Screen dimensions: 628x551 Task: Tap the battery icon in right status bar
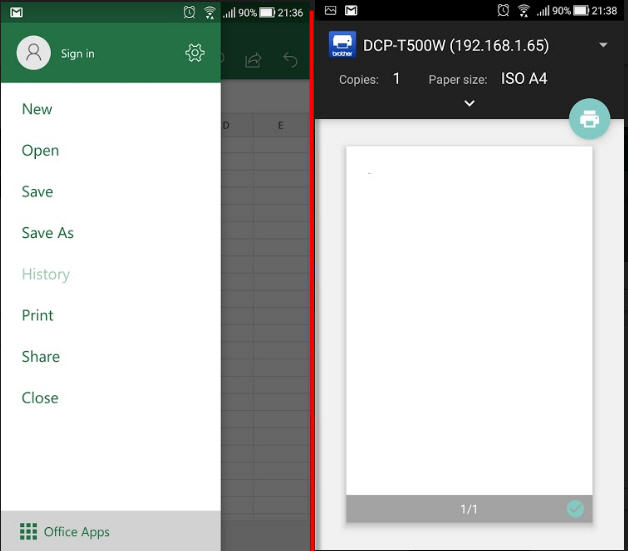(581, 10)
